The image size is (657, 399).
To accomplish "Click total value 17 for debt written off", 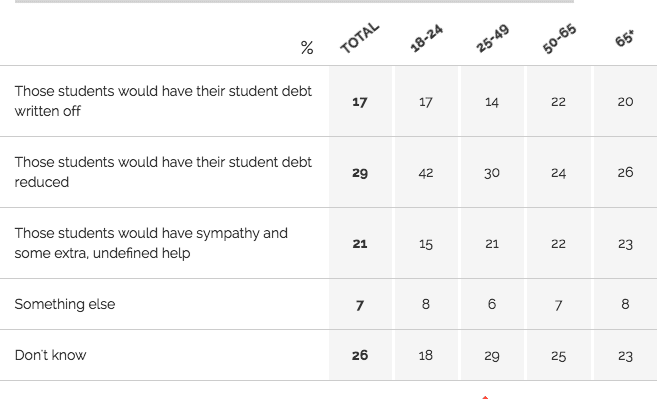I will (x=360, y=102).
